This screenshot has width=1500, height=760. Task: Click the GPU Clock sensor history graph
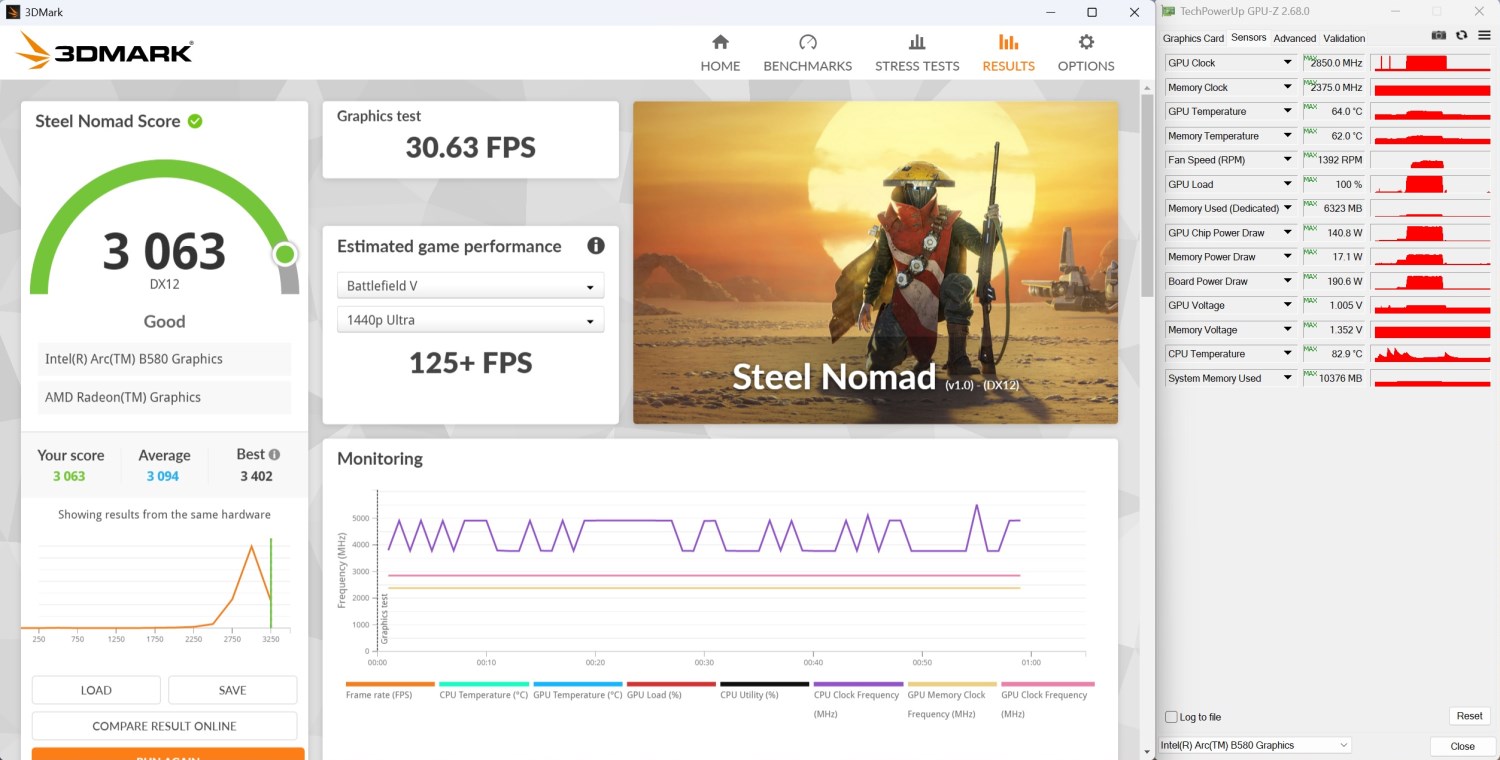pyautogui.click(x=1432, y=63)
